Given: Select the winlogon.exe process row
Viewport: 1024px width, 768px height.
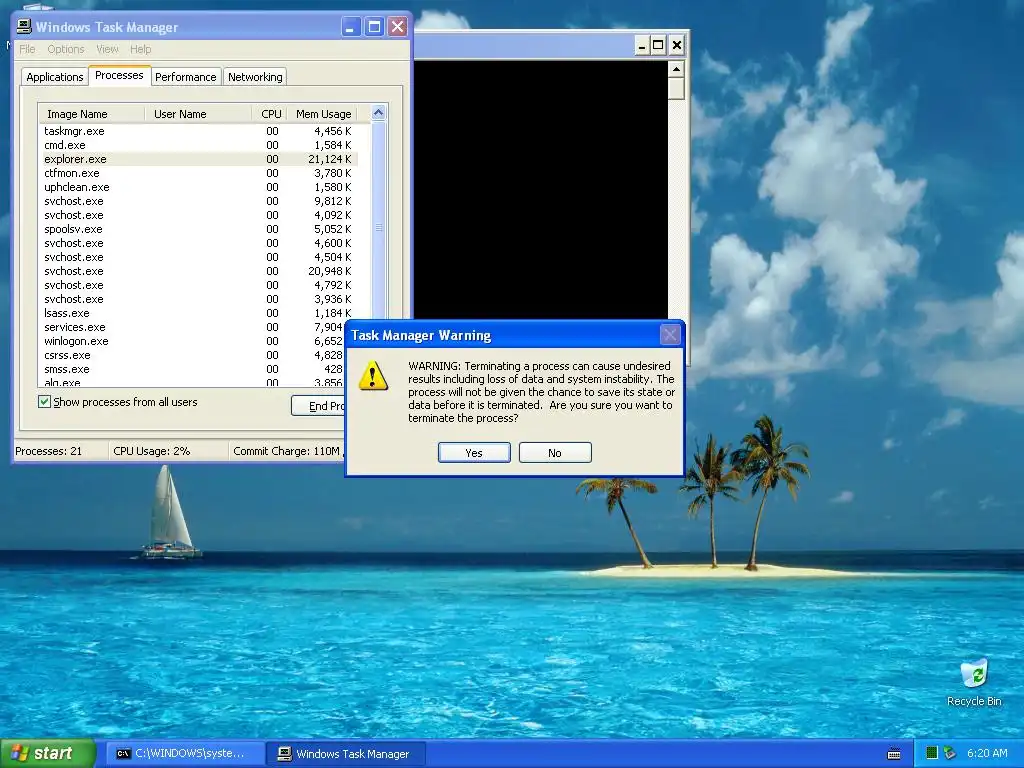Looking at the screenshot, I should 193,342.
